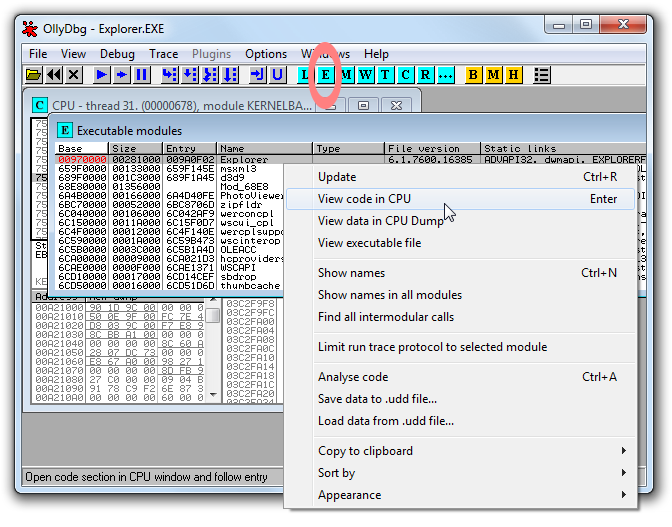Click the Trace into toolbar icon
The width and height of the screenshot is (672, 527).
(210, 75)
